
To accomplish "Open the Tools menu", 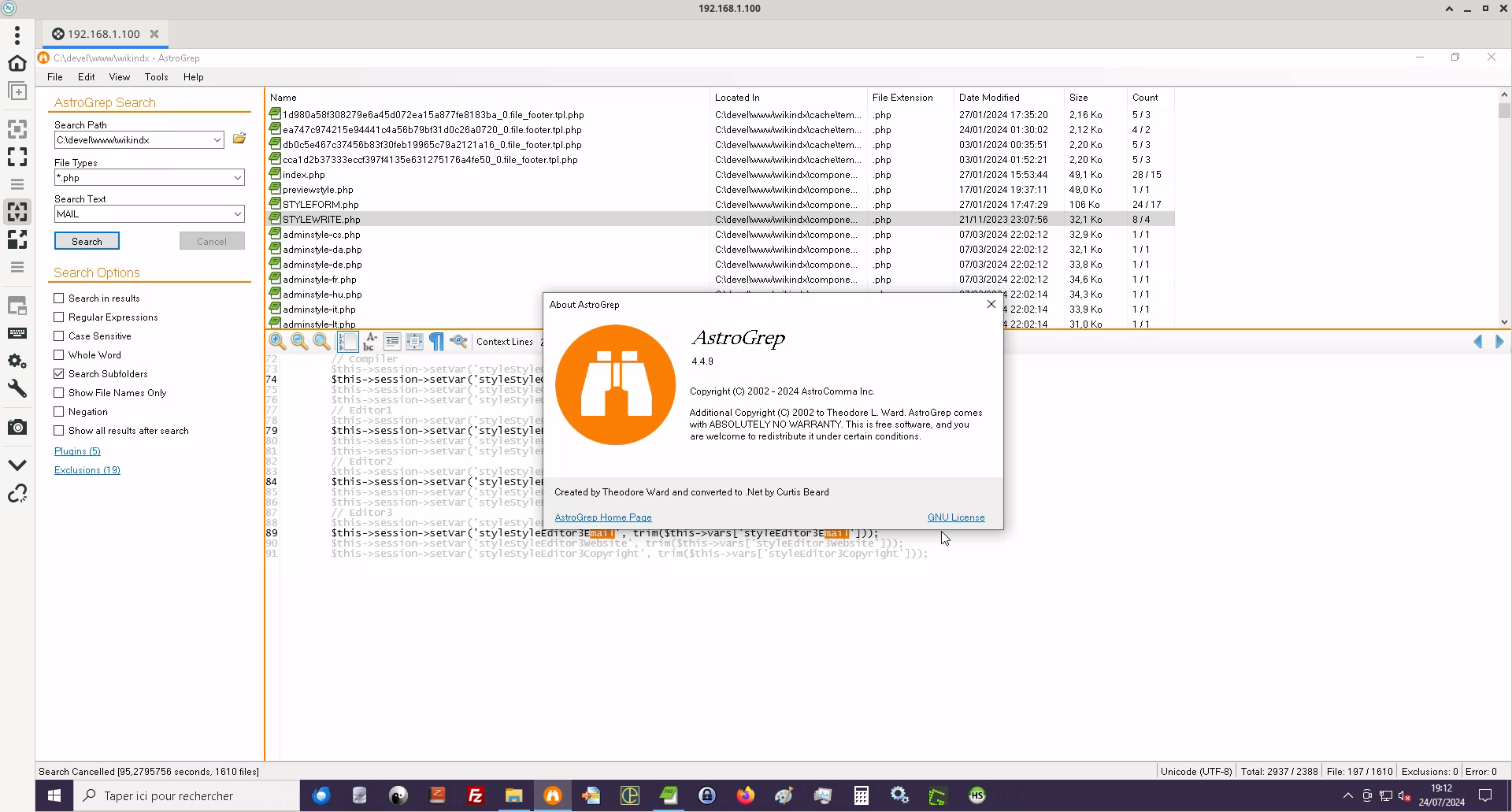I will (157, 77).
